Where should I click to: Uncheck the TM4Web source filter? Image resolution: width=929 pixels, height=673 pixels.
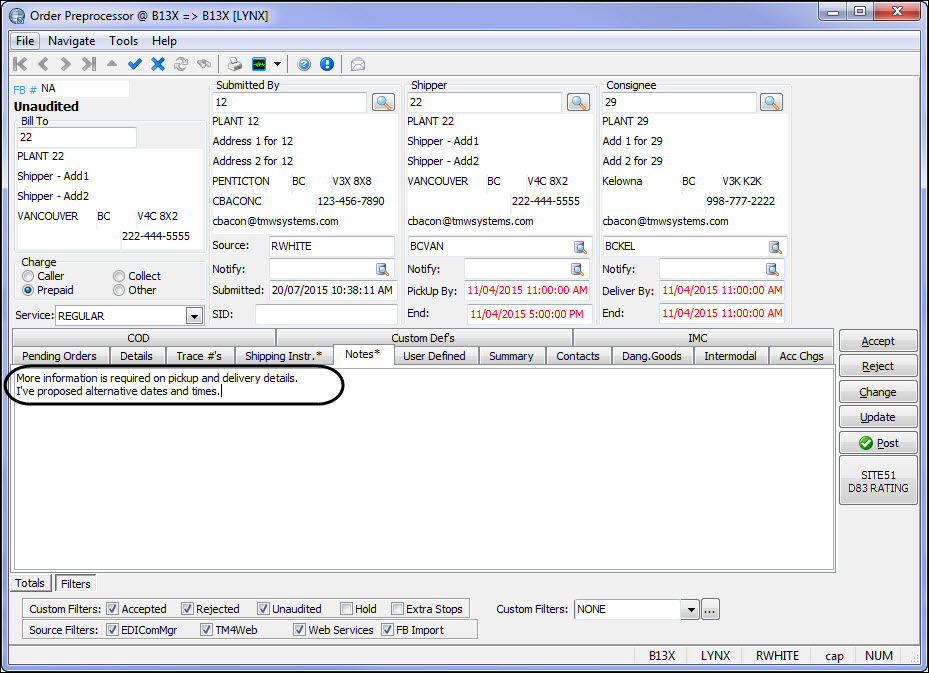tap(206, 630)
